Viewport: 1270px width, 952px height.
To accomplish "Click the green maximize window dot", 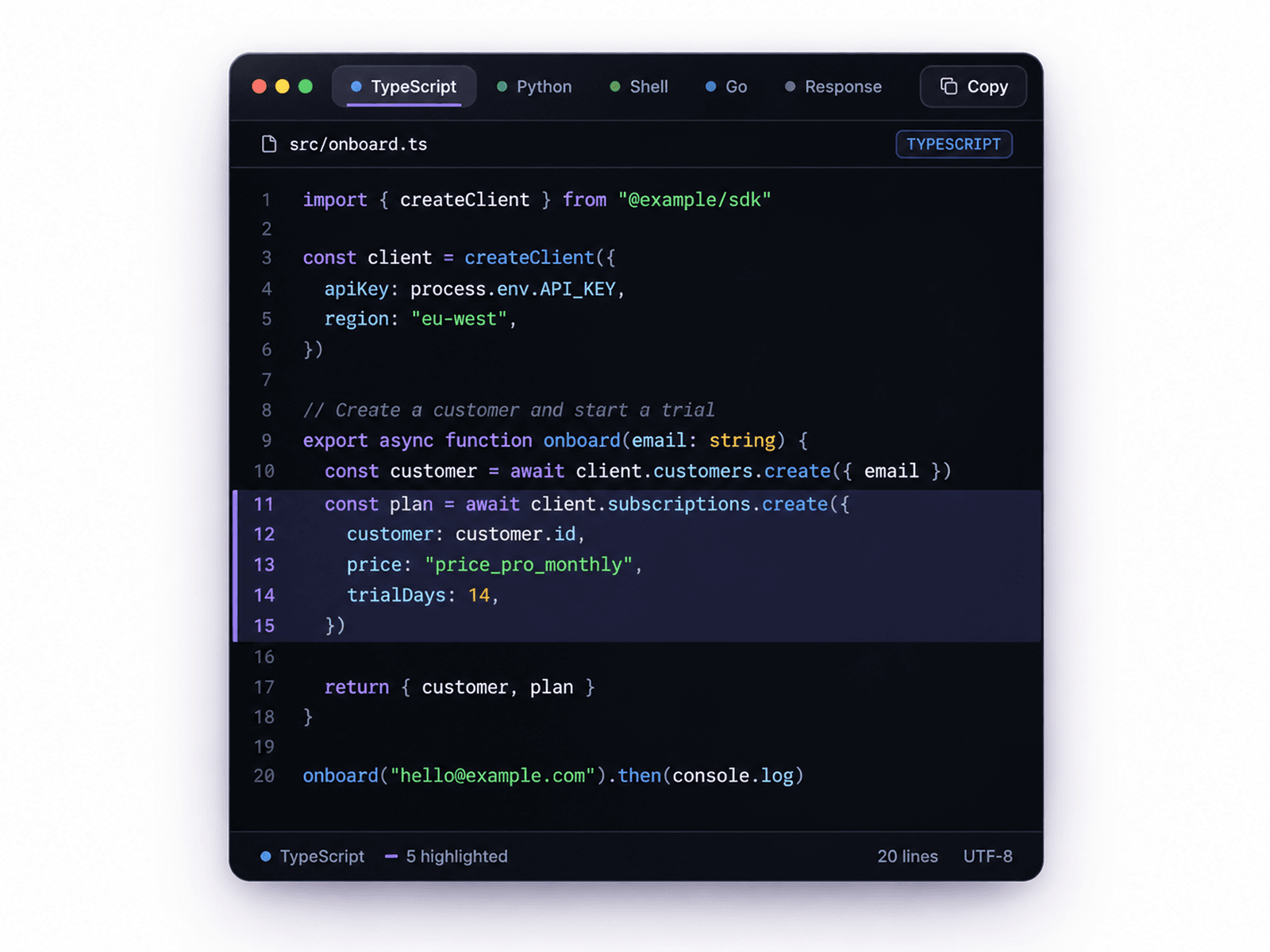I will tap(306, 86).
